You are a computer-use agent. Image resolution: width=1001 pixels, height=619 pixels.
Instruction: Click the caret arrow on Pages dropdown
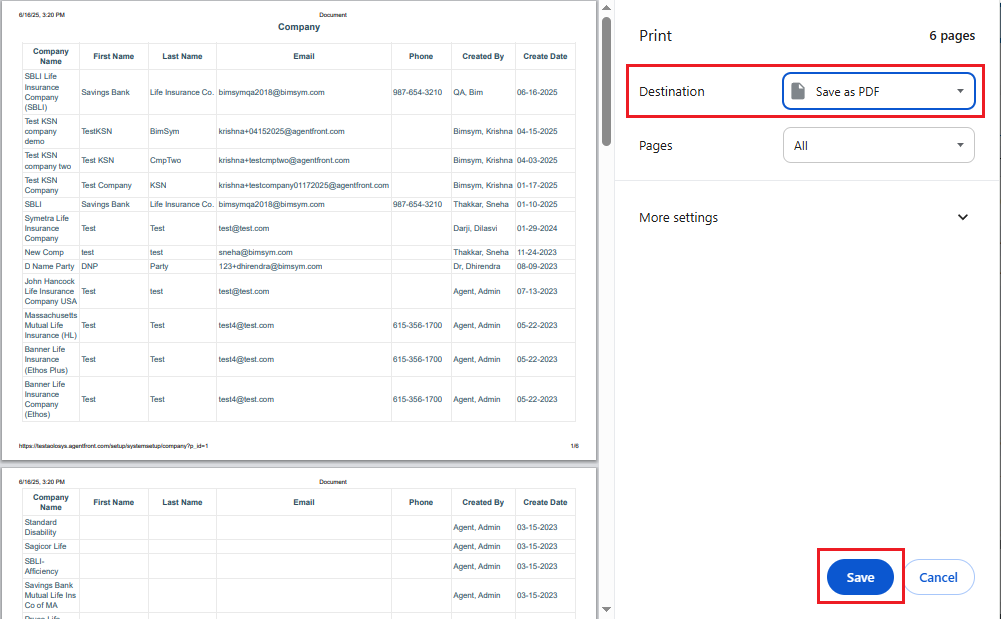(959, 145)
